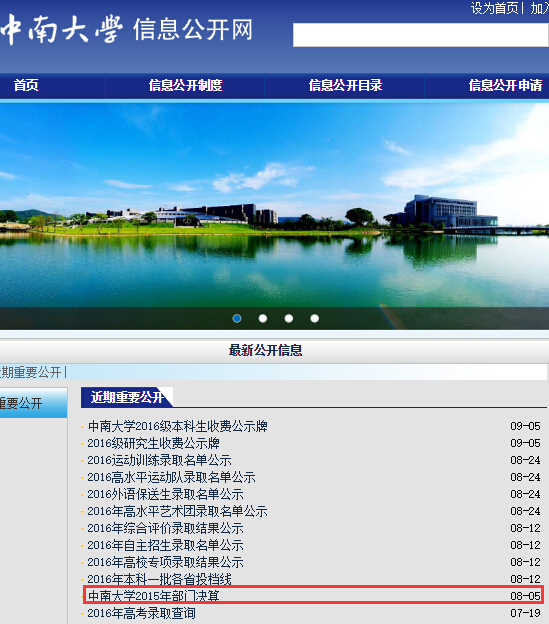549x624 pixels.
Task: Click the 设为首页 link
Action: coord(494,8)
